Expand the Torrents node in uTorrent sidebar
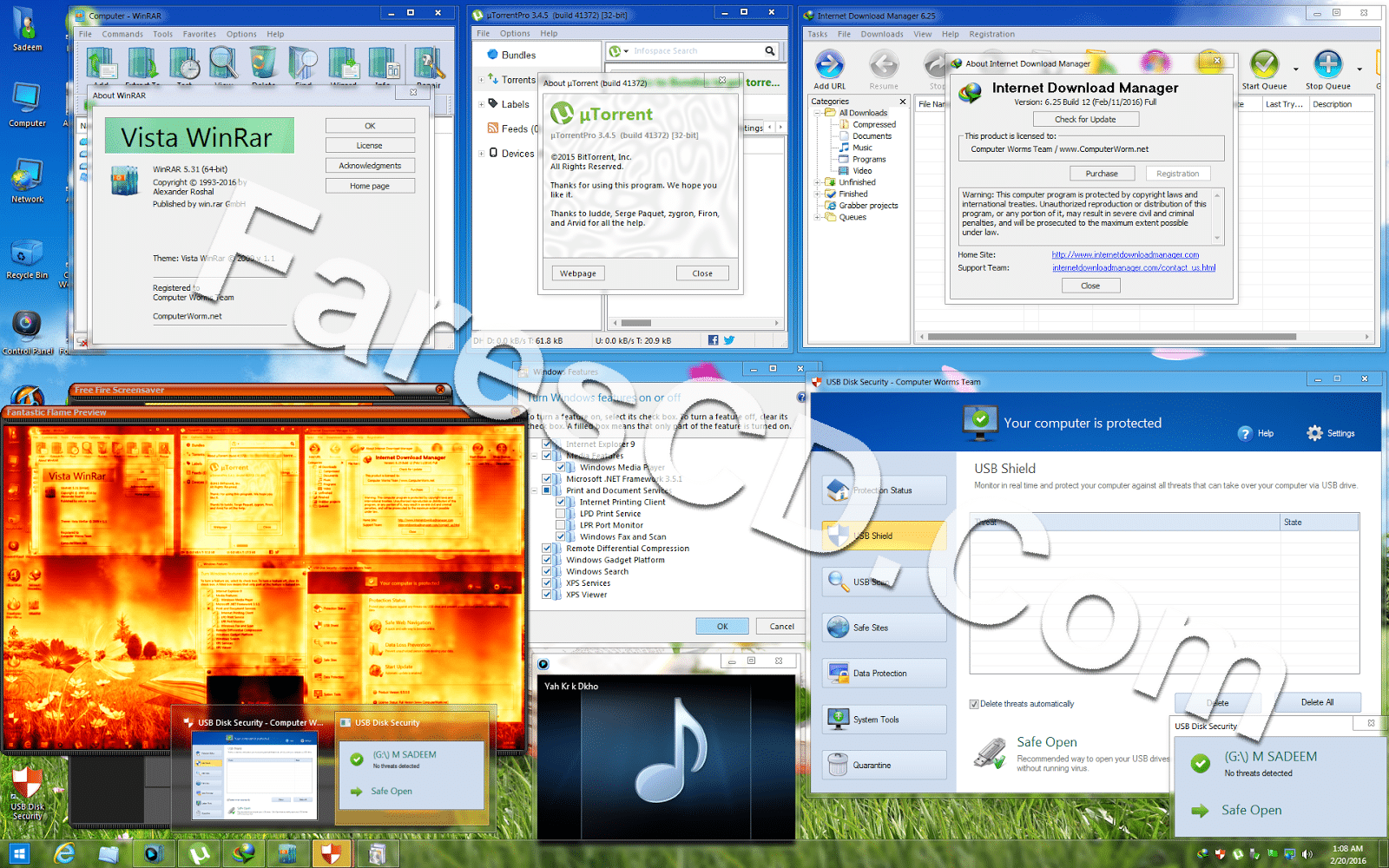Viewport: 1389px width, 868px height. point(482,80)
